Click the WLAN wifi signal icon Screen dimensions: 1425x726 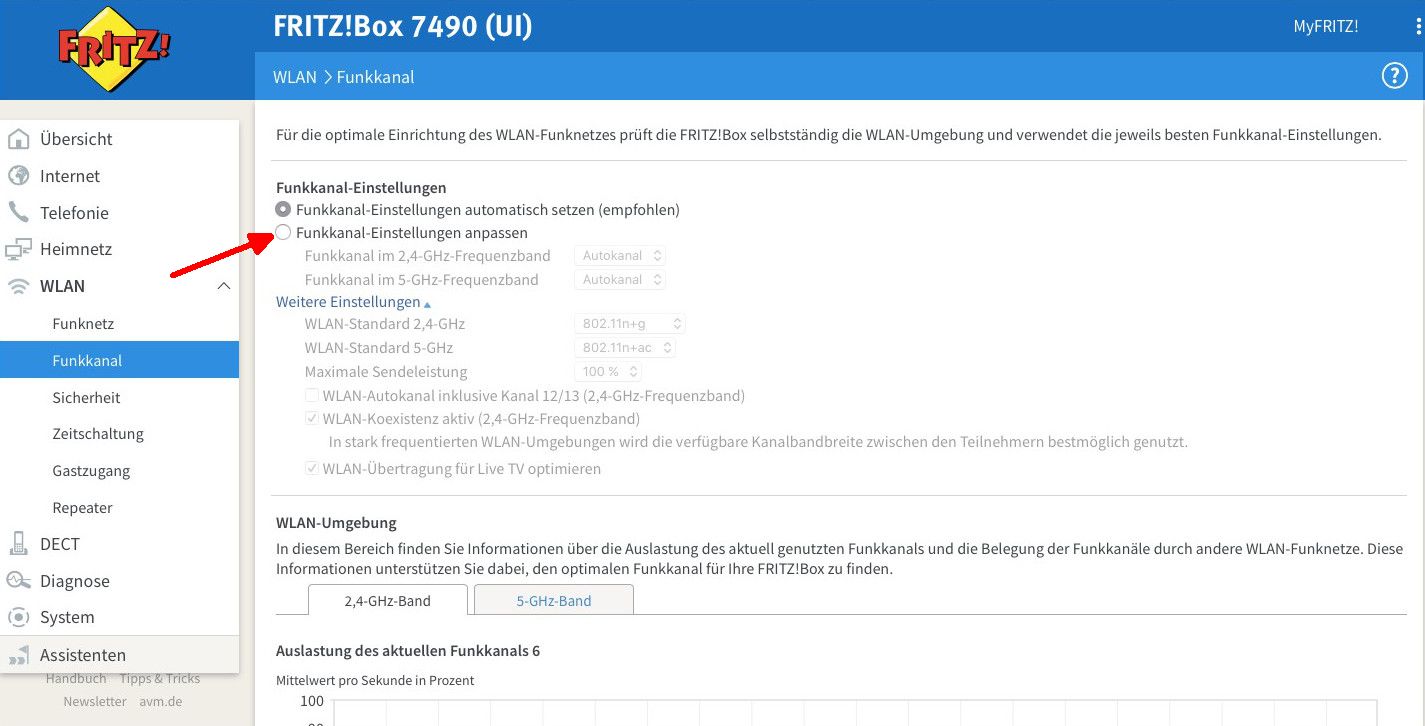coord(19,286)
